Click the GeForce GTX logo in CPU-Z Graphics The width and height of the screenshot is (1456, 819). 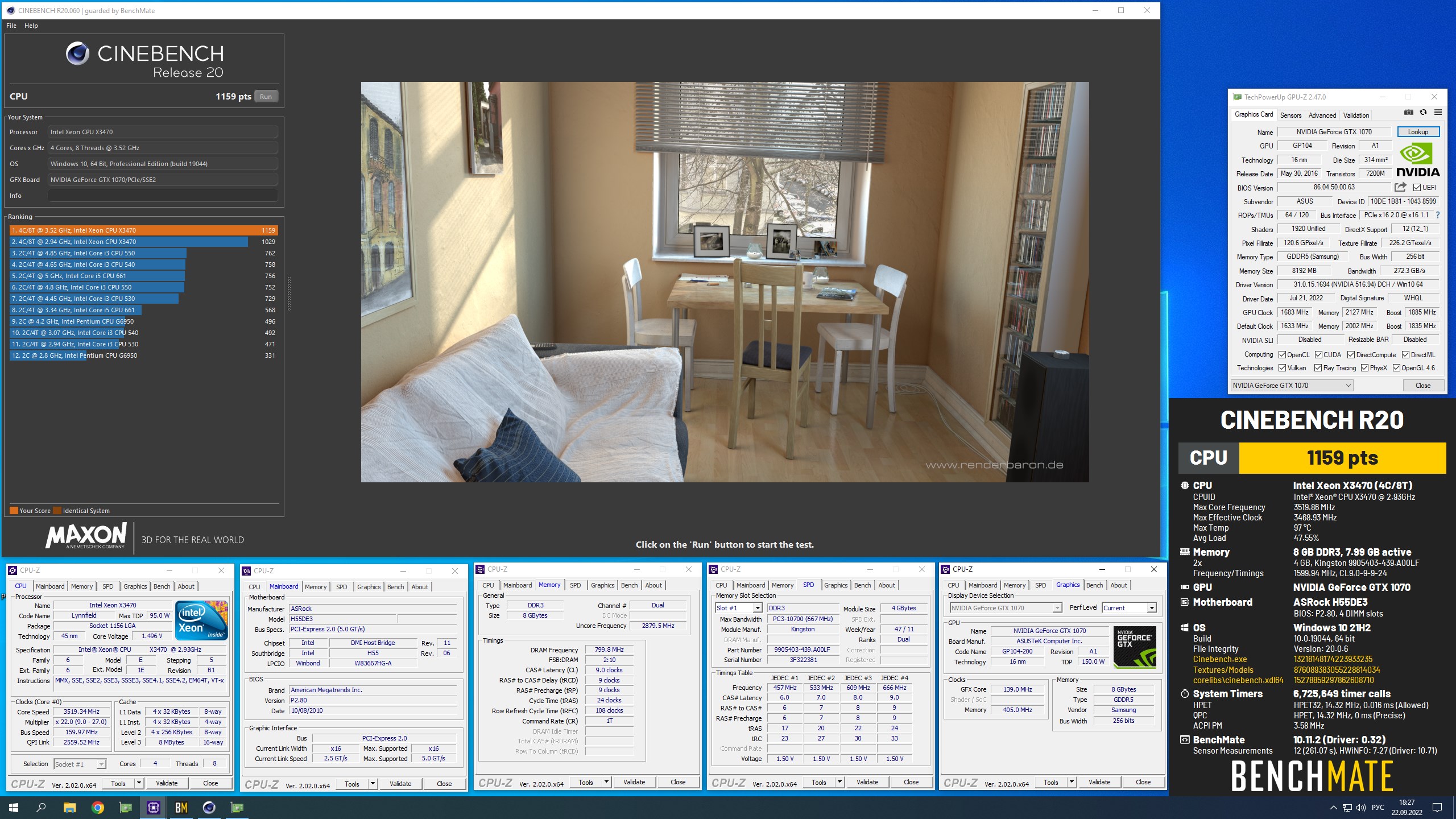point(1135,647)
